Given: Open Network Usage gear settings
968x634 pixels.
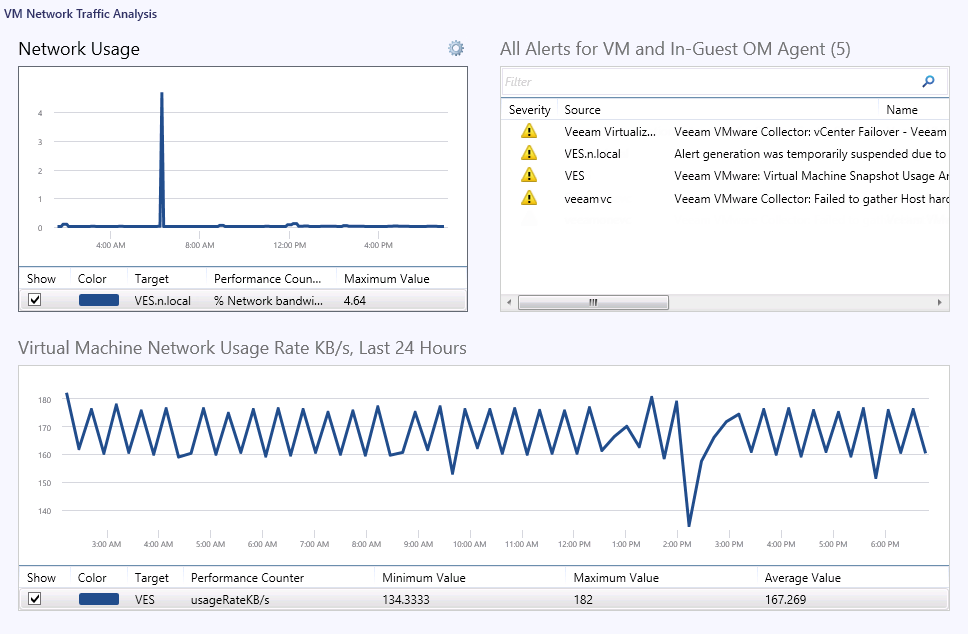Looking at the screenshot, I should 456,48.
